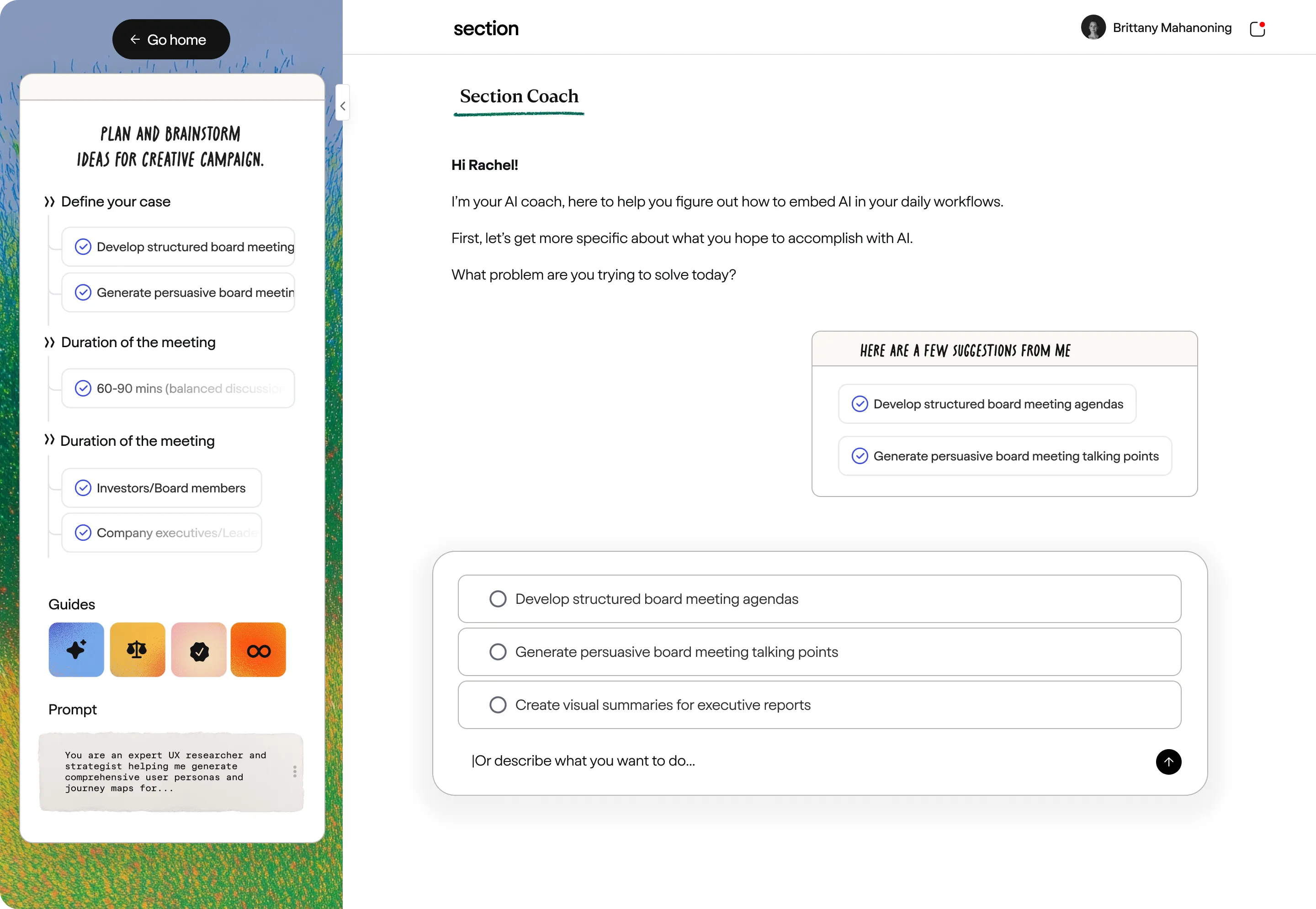
Task: Open the scales of justice guide
Action: pos(137,649)
